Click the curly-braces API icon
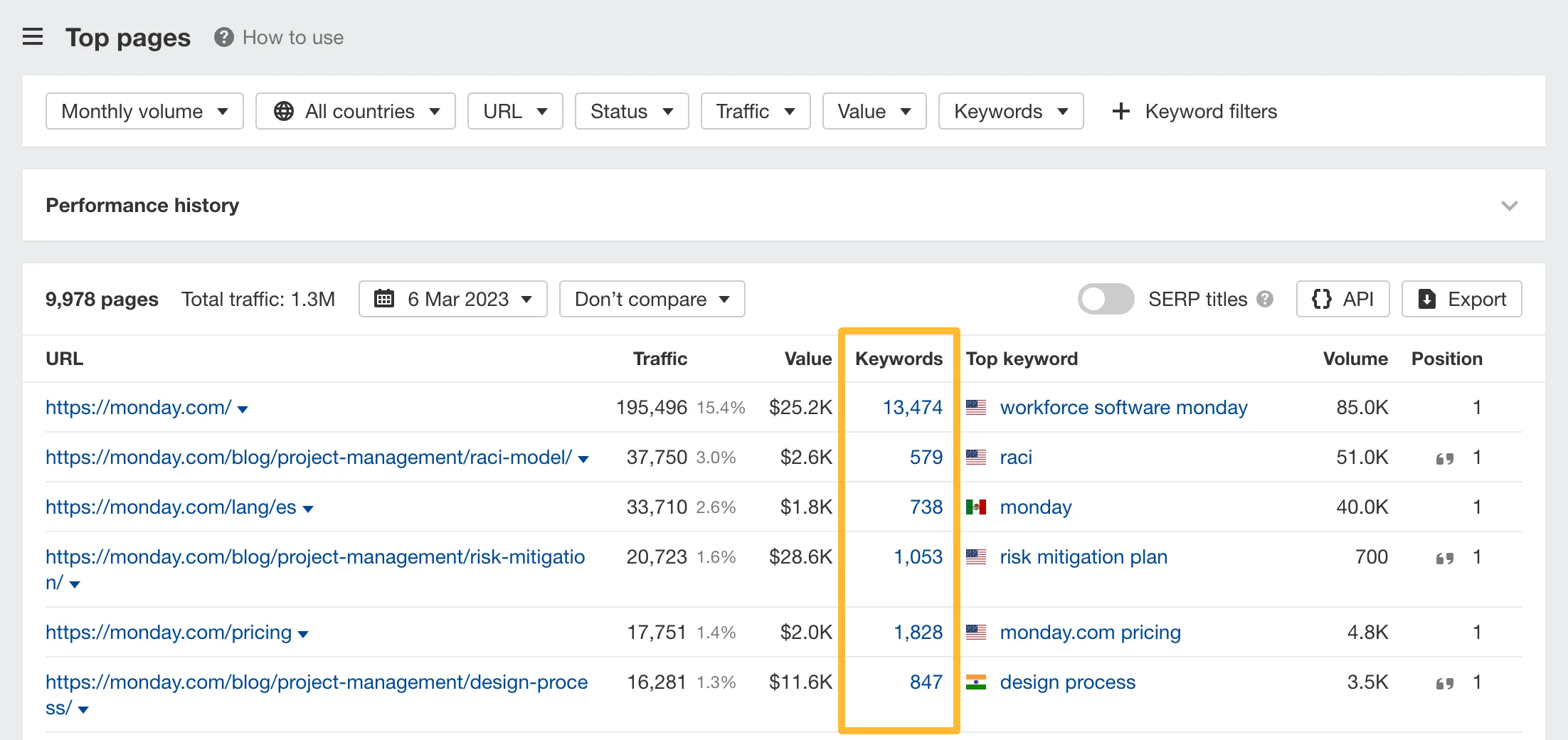 point(1321,299)
